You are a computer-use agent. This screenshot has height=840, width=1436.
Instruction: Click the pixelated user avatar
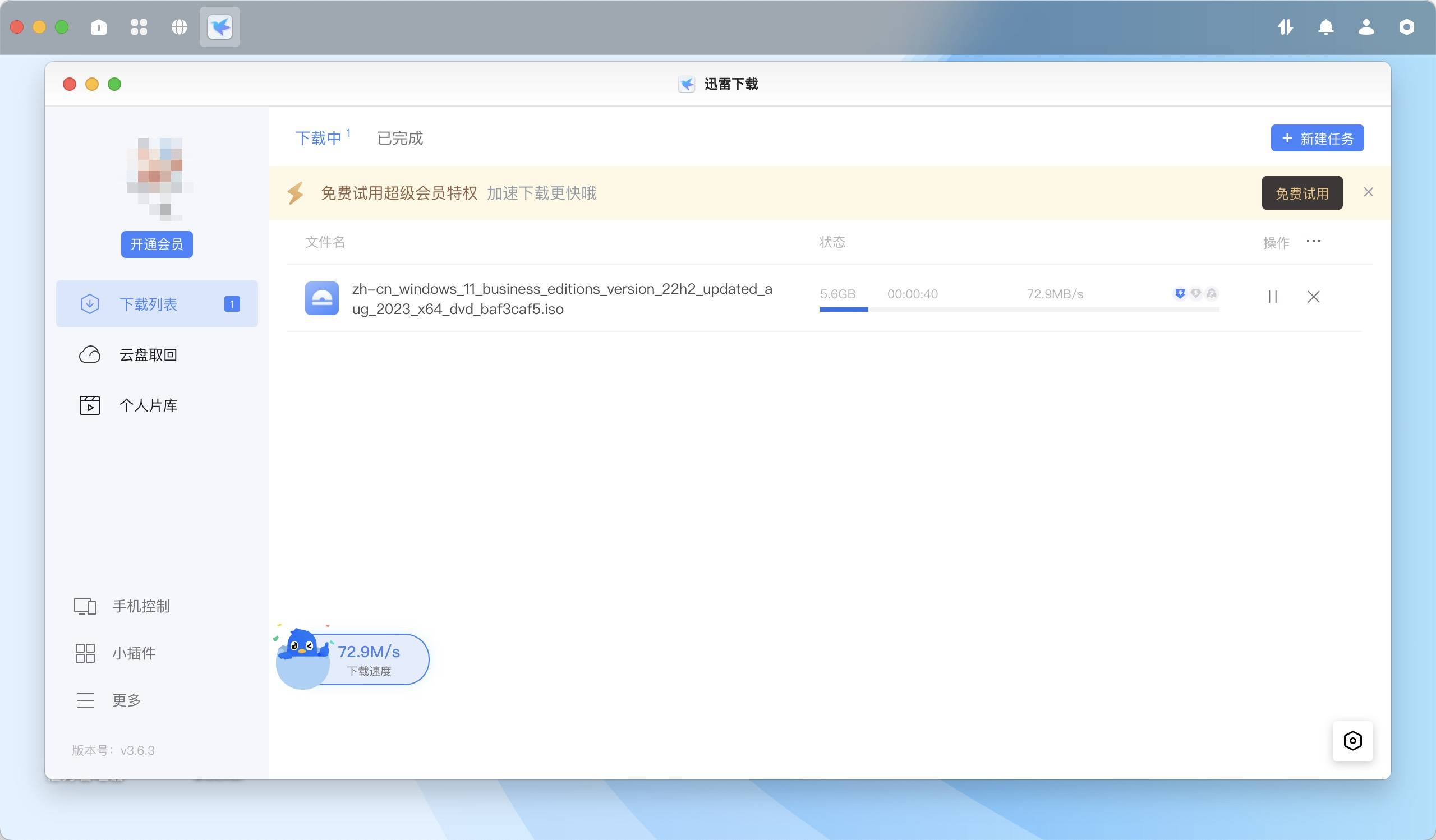point(159,178)
